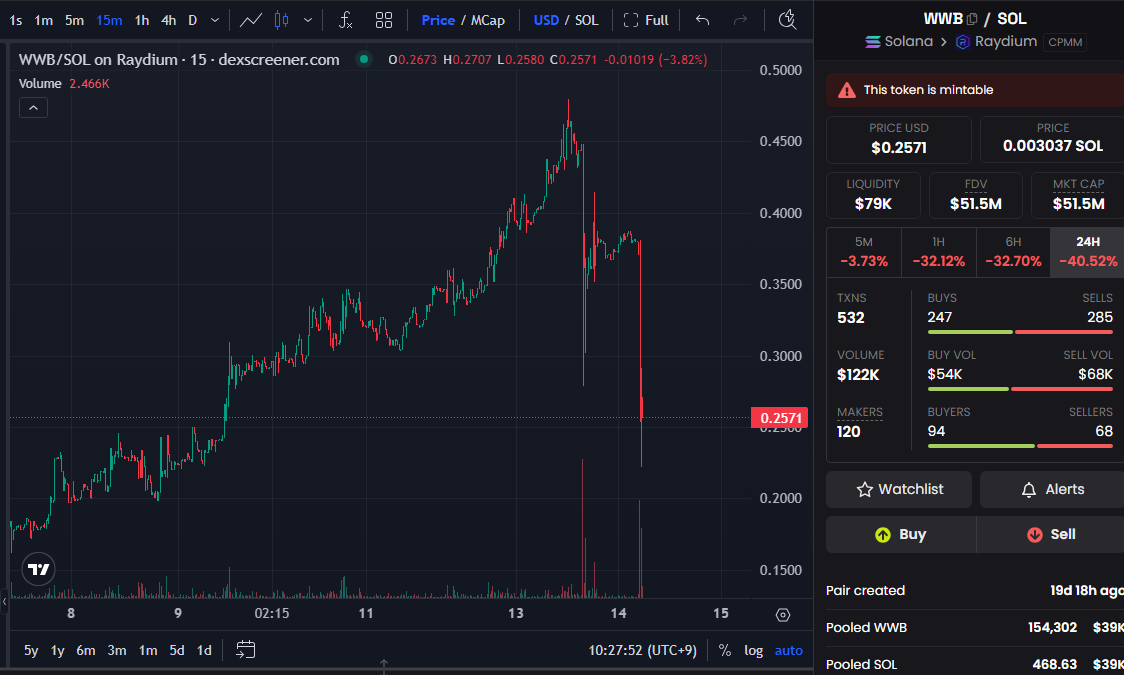Select the 6H stats tab

click(1013, 252)
